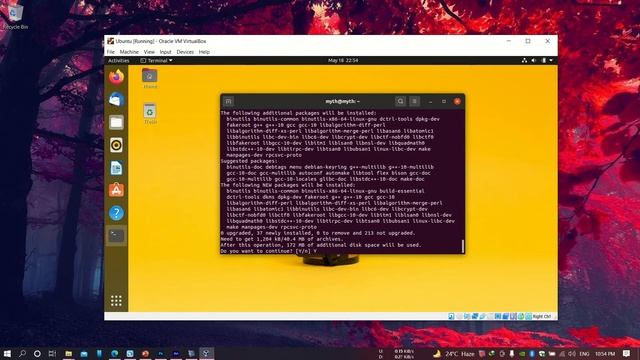Image resolution: width=640 pixels, height=360 pixels.
Task: Click the Windows taskbar clock
Action: pos(605,353)
